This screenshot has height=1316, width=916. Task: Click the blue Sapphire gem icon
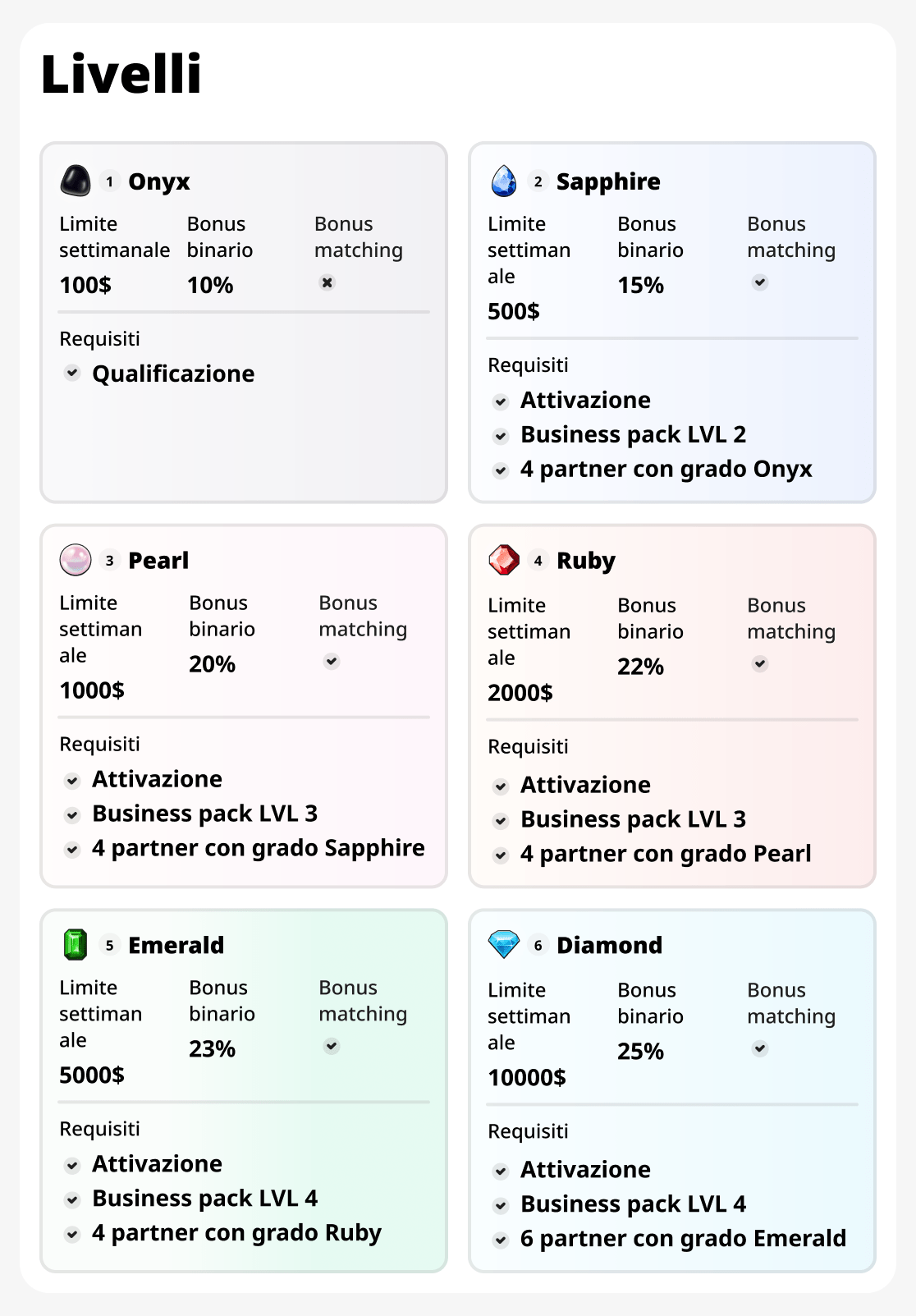[x=504, y=181]
